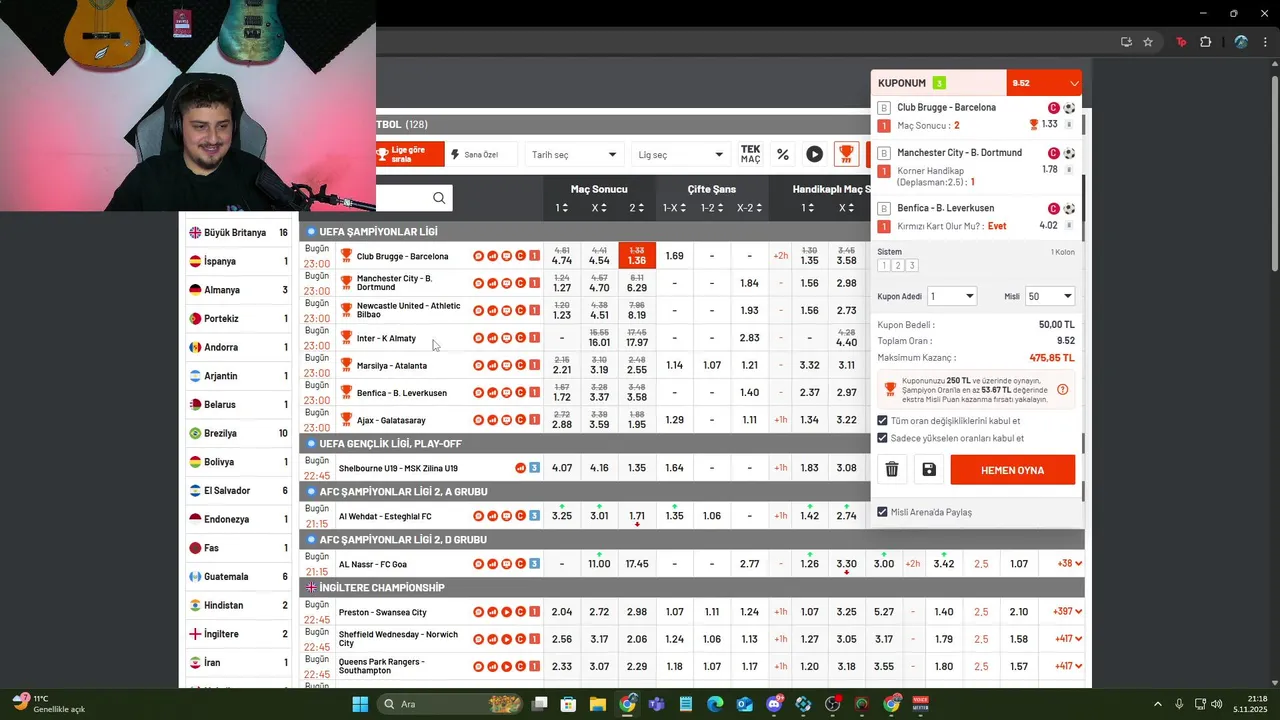Open the 'Lig seç' league dropdown
This screenshot has width=1280, height=720.
[681, 155]
